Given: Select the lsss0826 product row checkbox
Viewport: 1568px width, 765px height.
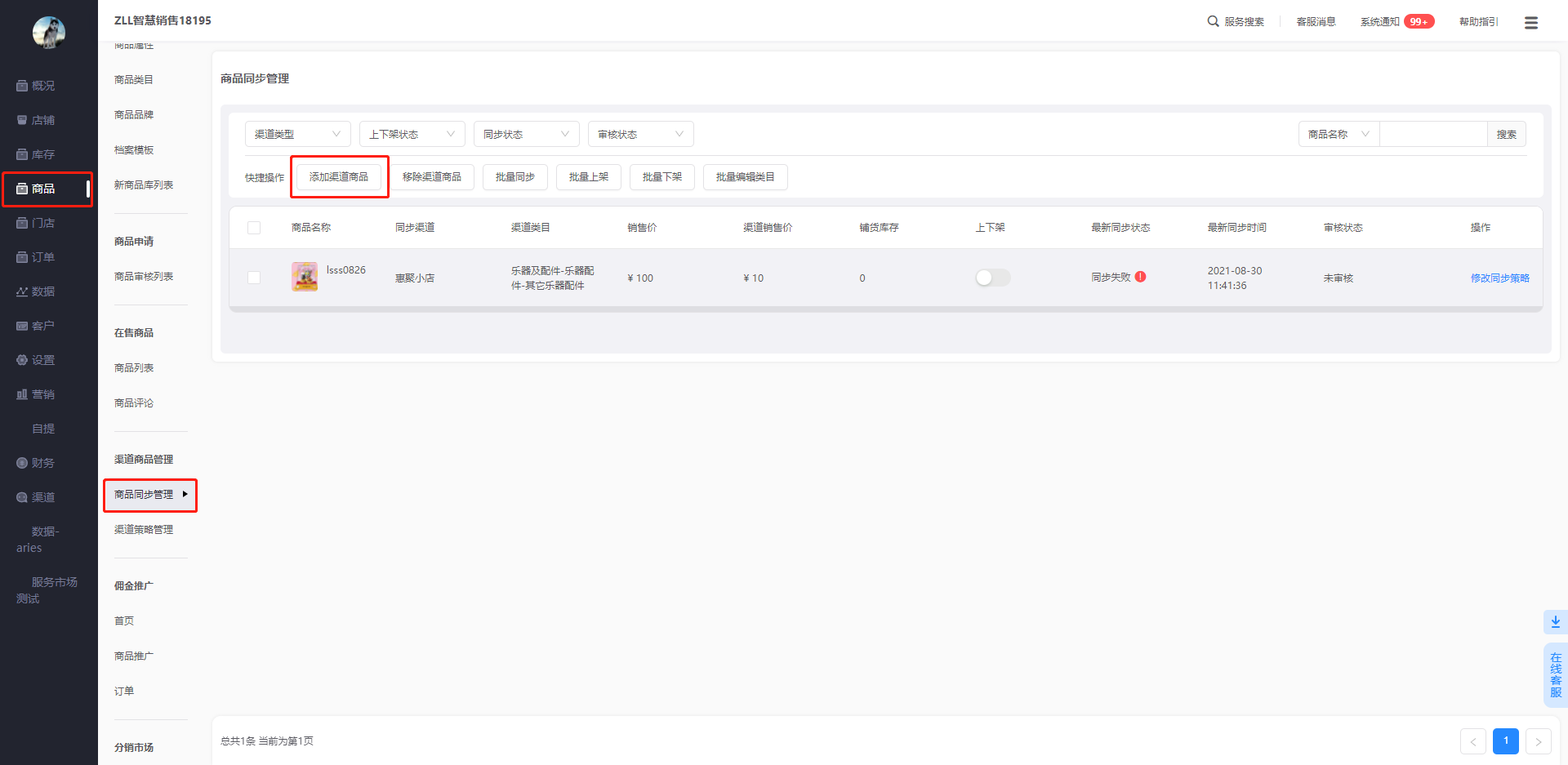Looking at the screenshot, I should coord(254,278).
